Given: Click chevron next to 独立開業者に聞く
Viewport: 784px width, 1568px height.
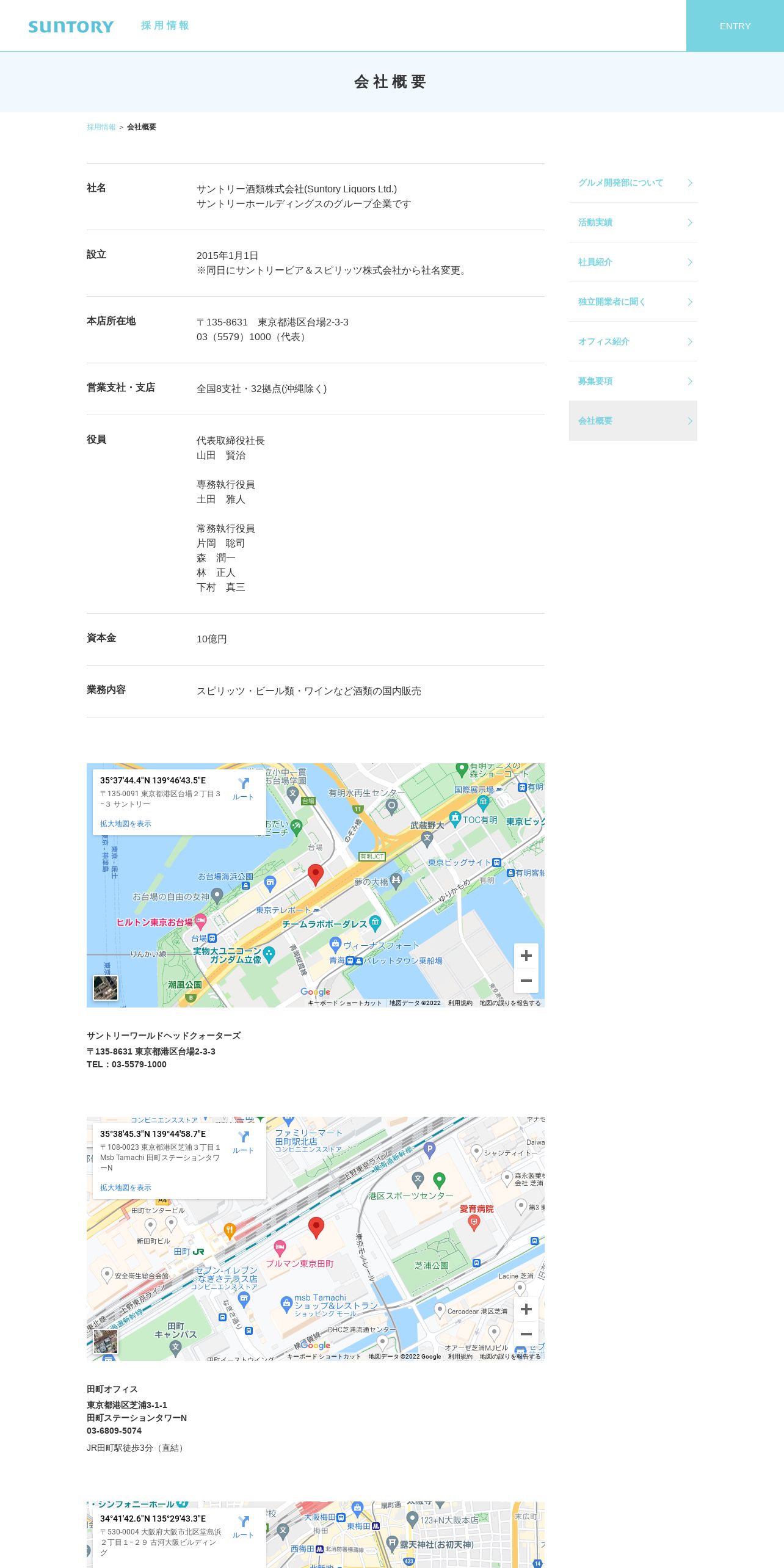Looking at the screenshot, I should (690, 302).
